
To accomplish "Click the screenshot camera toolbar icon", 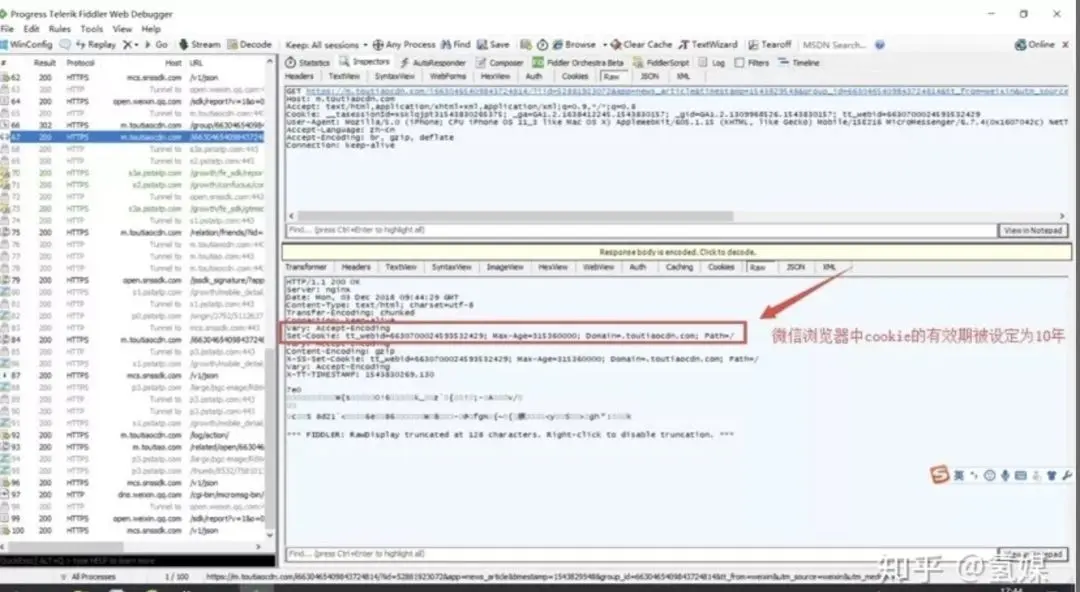I will [526, 45].
